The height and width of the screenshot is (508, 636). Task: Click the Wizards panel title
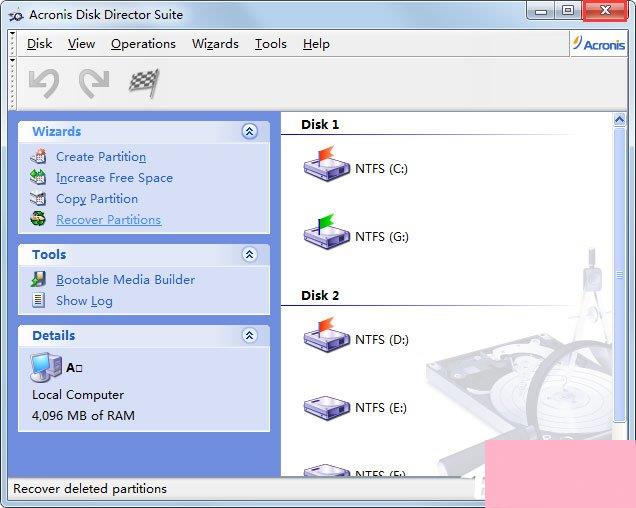tap(56, 131)
